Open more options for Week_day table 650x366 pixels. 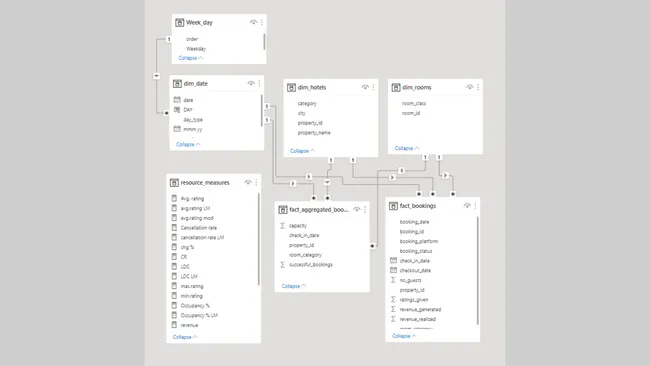(x=262, y=22)
